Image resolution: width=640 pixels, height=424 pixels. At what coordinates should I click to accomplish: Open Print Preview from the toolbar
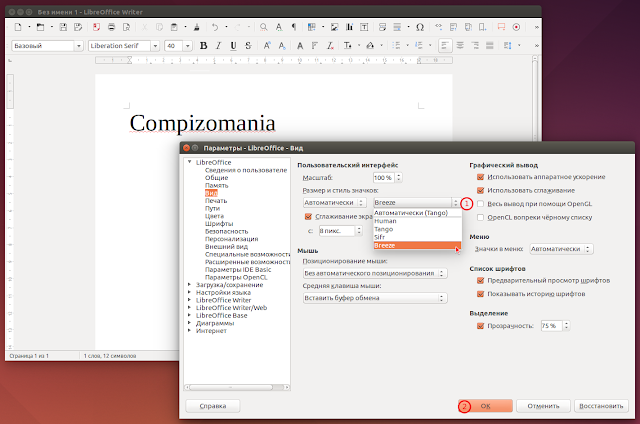pyautogui.click(x=127, y=27)
